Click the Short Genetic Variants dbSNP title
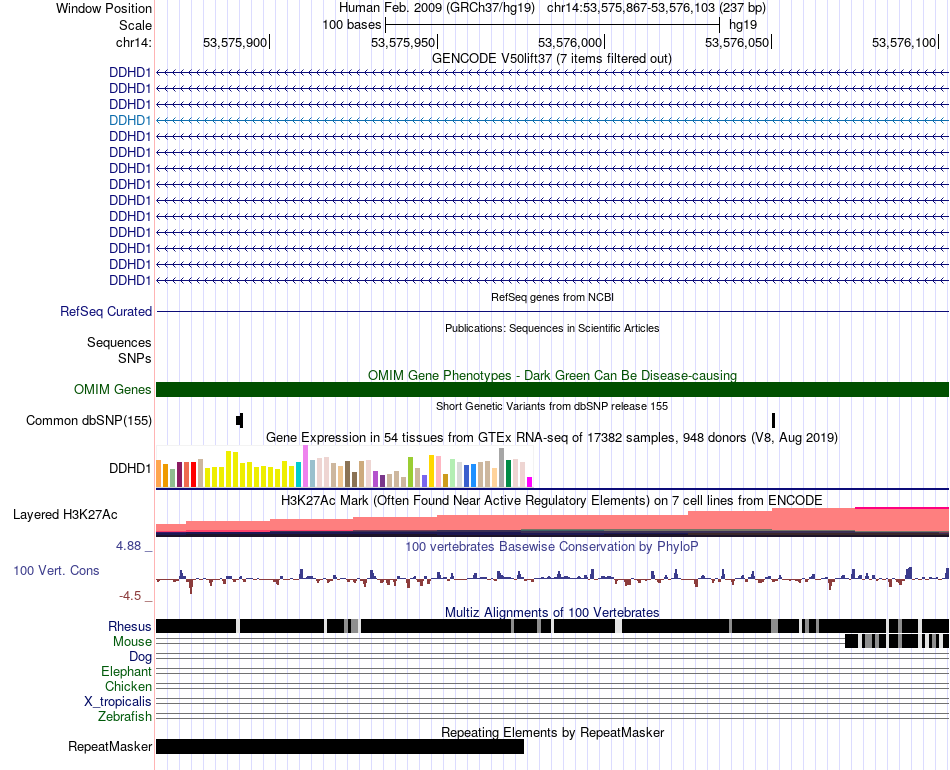Screen dimensions: 950x770 pos(552,407)
